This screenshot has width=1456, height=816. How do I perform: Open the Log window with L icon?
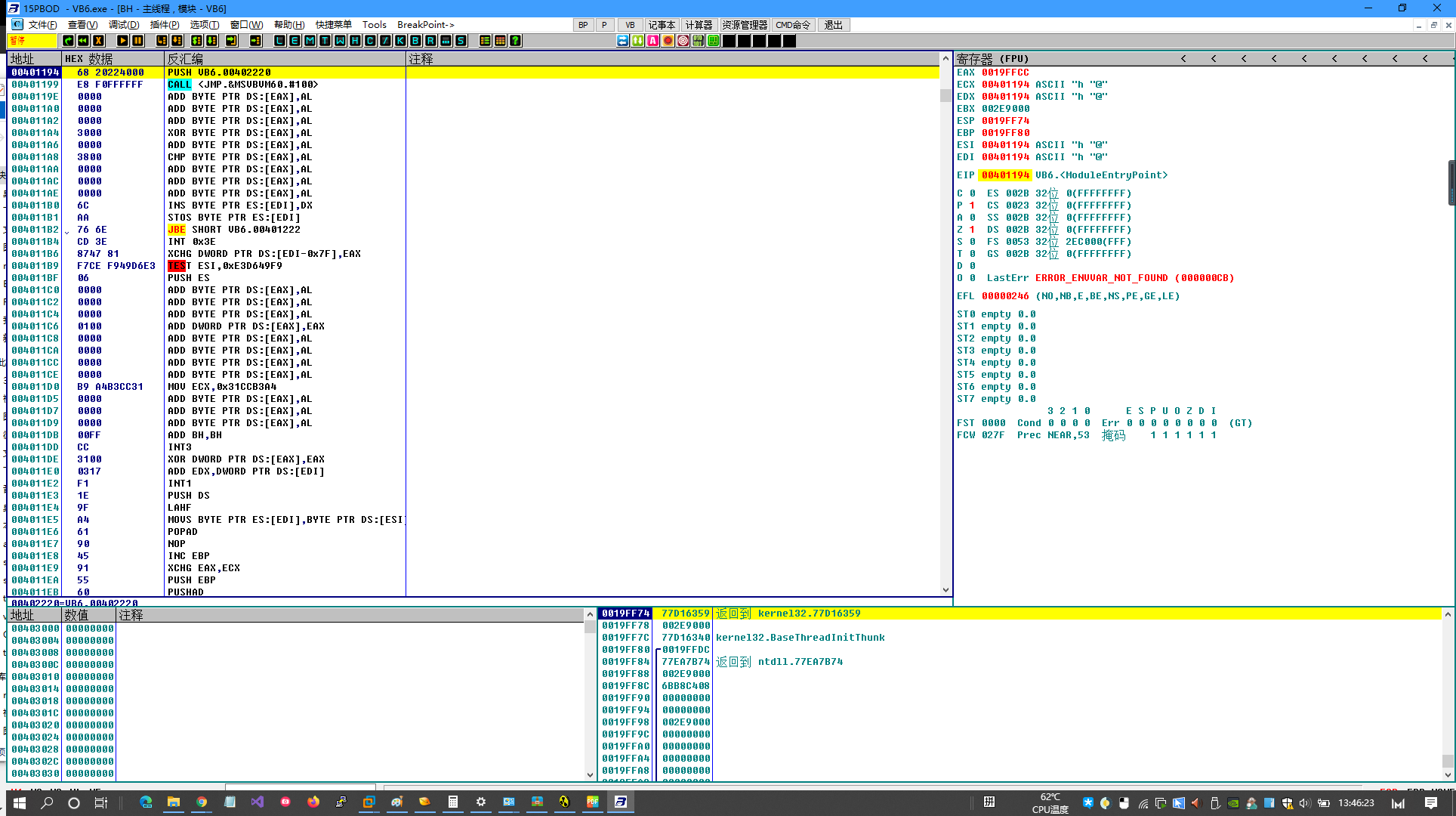[279, 41]
